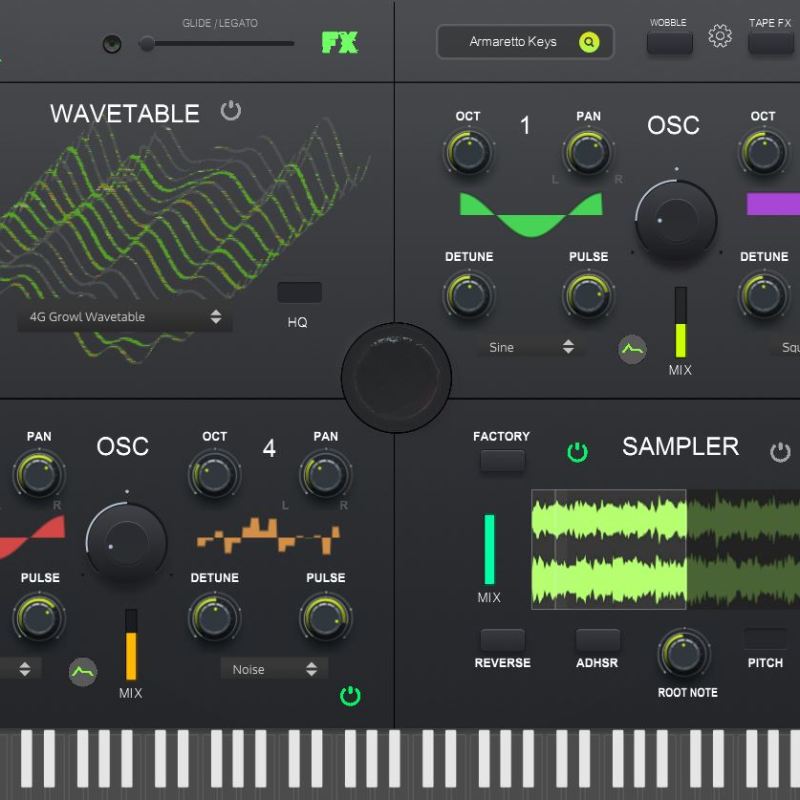Click the sine waveform display of OSC 1
800x800 pixels.
tap(530, 212)
